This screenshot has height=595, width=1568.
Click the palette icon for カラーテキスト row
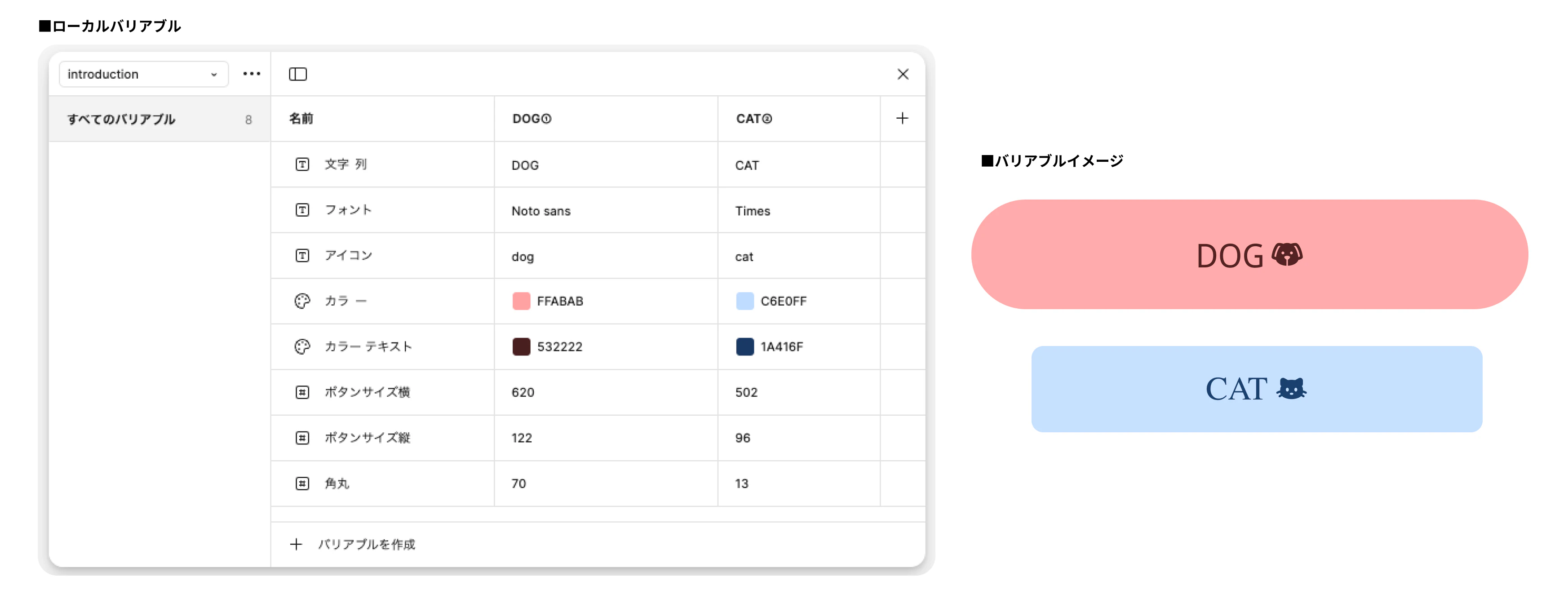pyautogui.click(x=302, y=346)
